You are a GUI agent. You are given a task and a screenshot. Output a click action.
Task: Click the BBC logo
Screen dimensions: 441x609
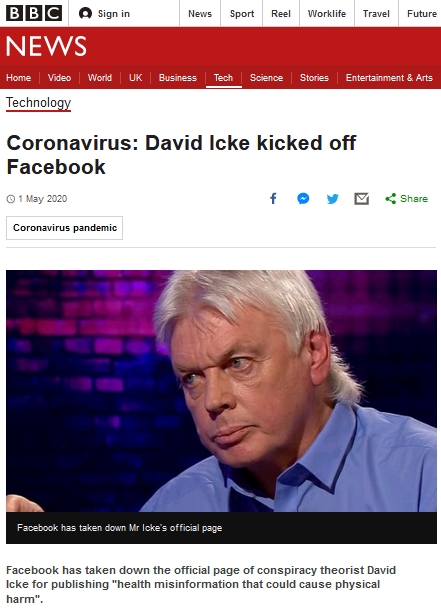pos(34,13)
